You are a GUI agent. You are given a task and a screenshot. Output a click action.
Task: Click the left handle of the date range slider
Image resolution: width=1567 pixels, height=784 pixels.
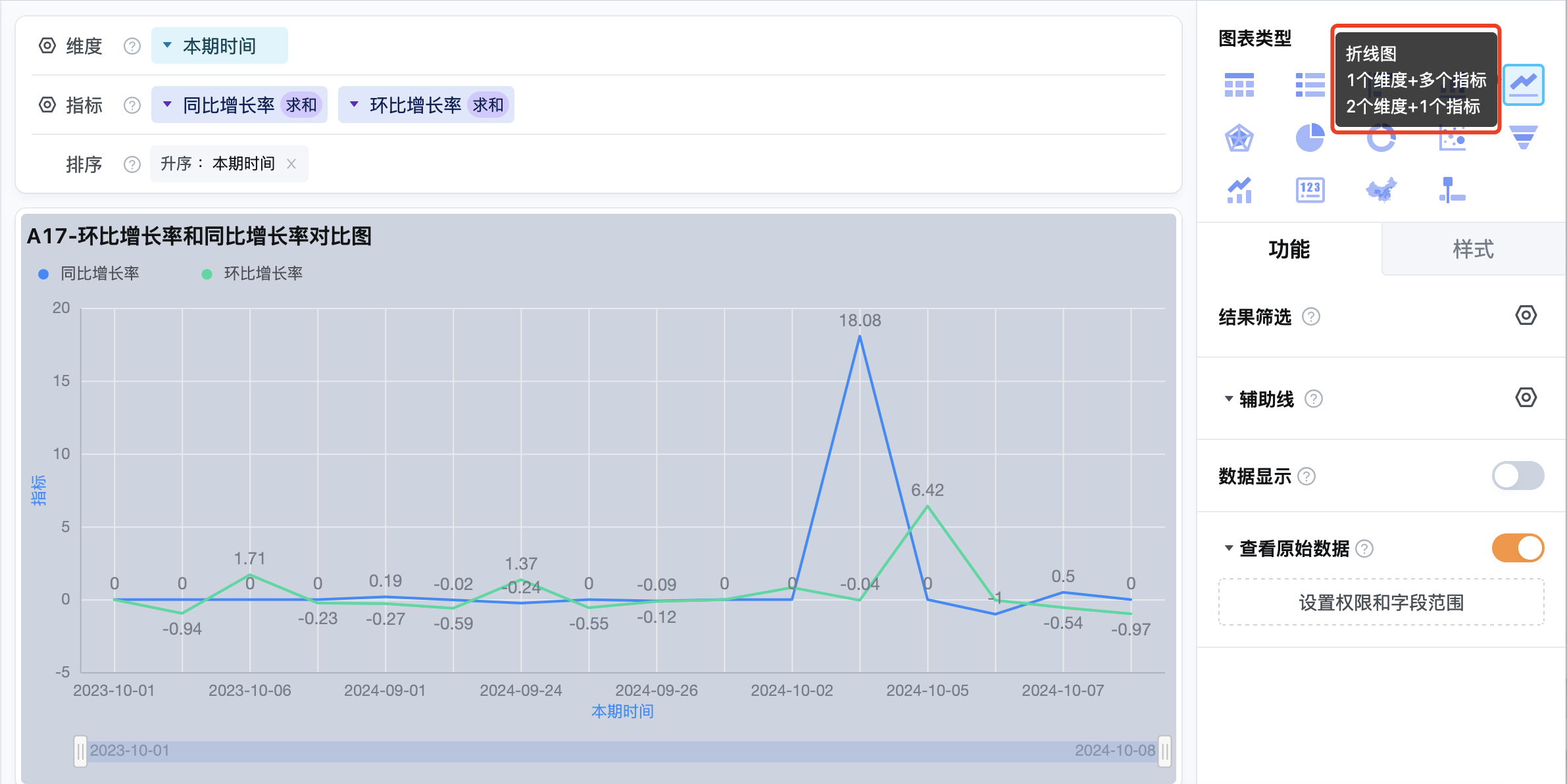[80, 751]
